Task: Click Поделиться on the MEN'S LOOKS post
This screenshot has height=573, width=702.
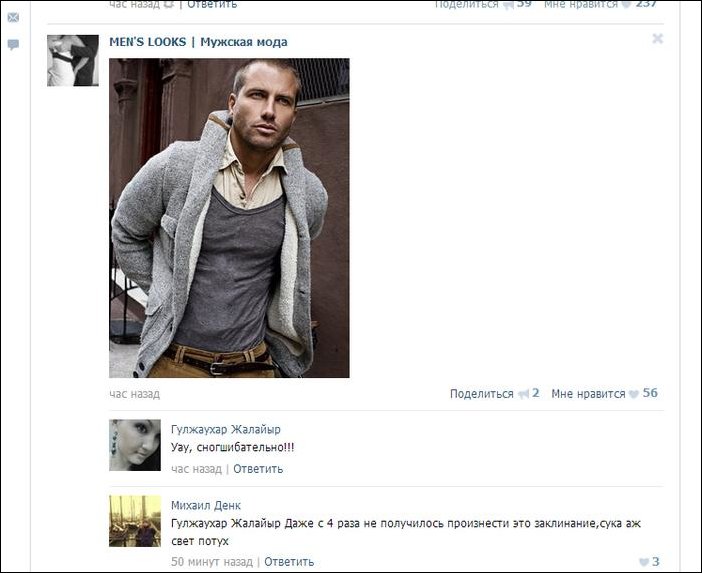Action: [x=481, y=394]
